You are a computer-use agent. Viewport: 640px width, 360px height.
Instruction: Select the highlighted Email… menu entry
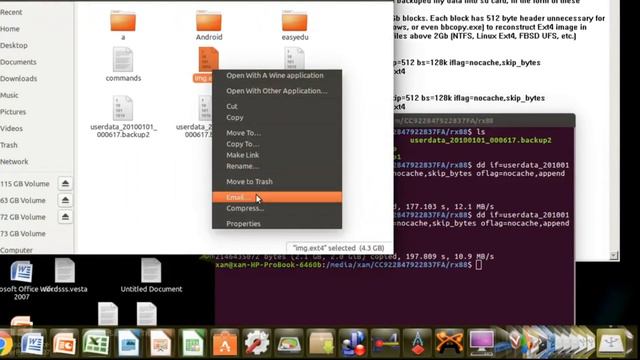coord(277,197)
